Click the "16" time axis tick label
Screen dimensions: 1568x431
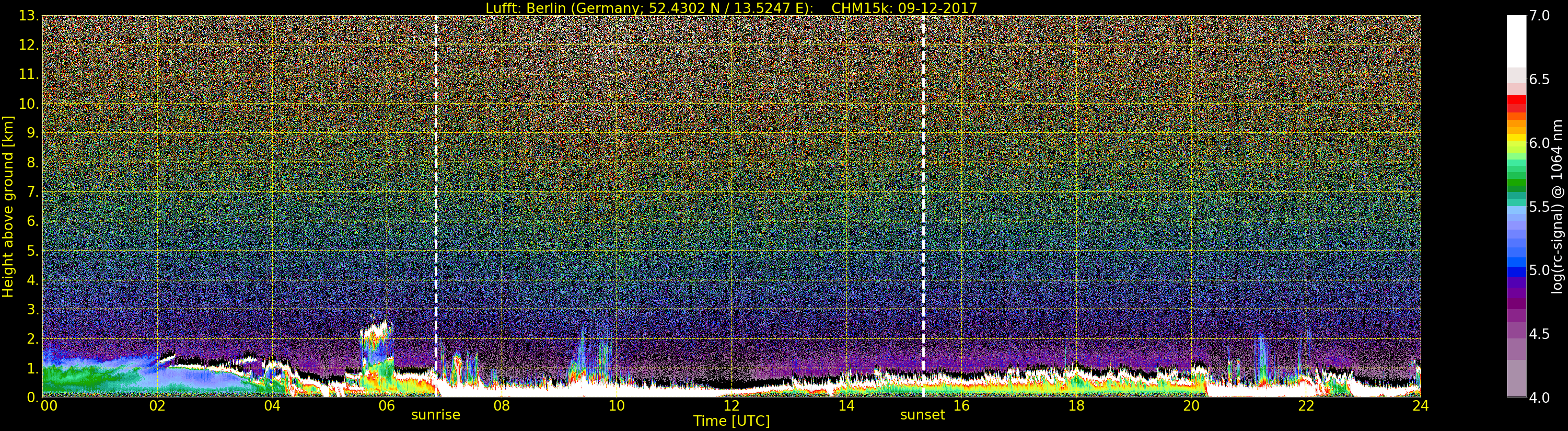(961, 406)
